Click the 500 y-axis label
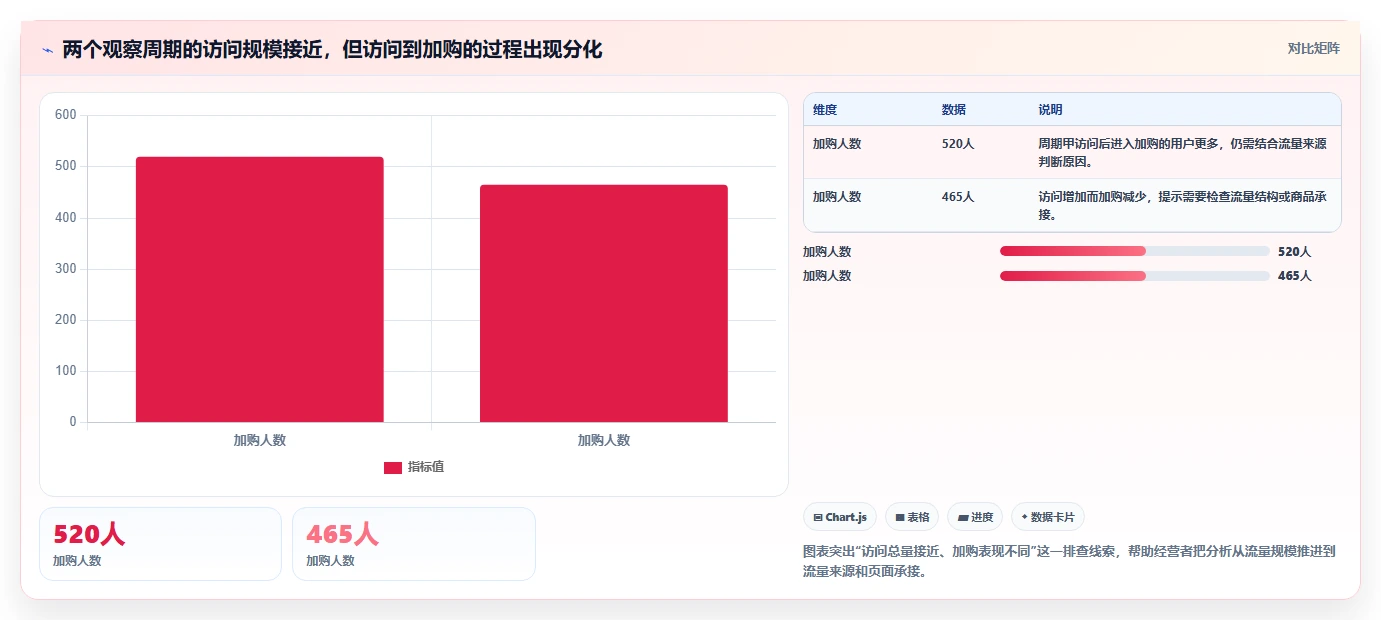 point(66,166)
